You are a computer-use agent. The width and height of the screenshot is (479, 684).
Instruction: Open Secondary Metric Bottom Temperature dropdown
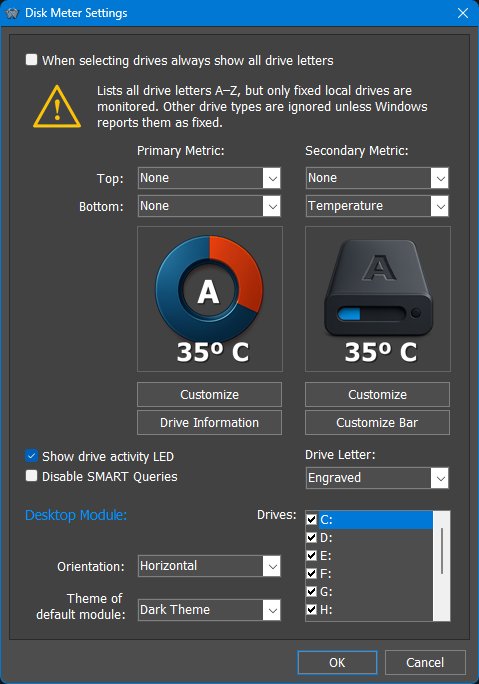(377, 206)
